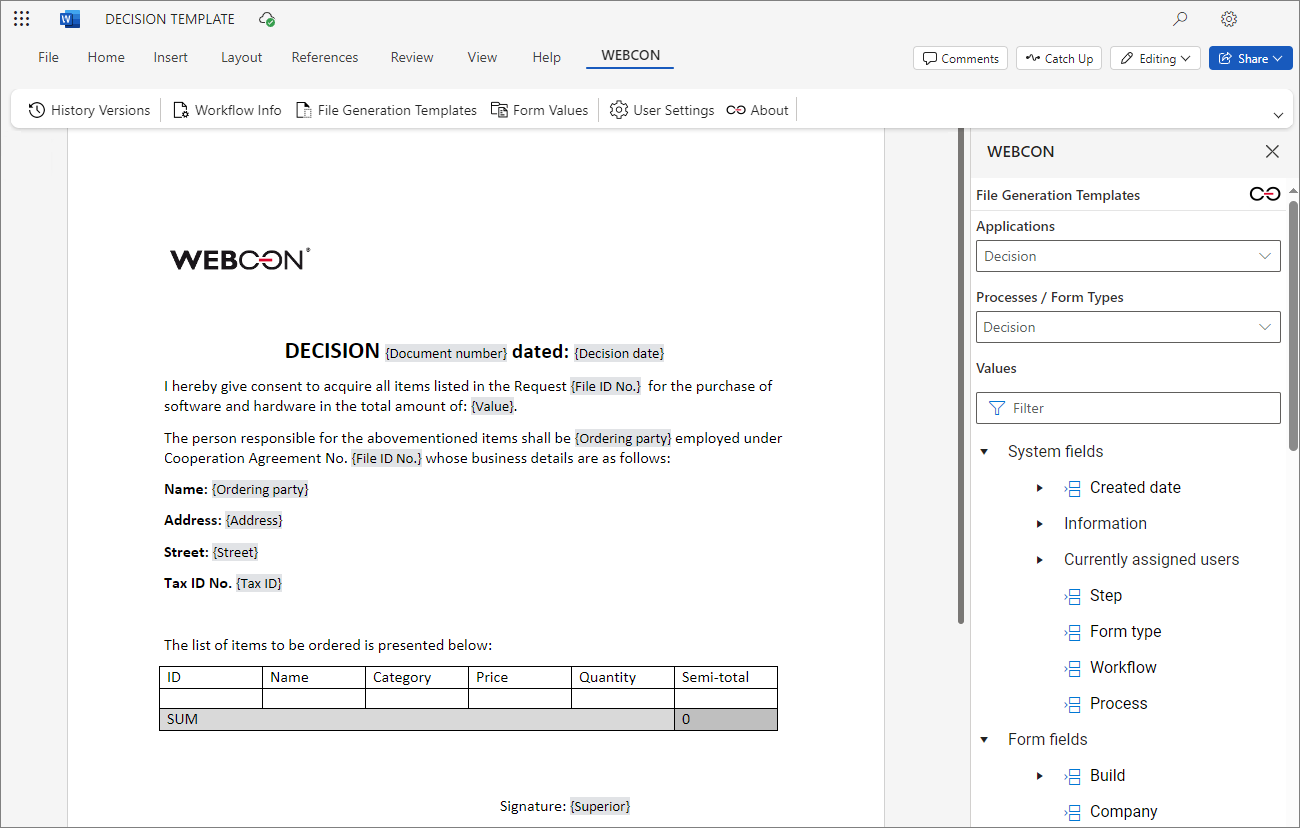
Task: Open settings via the gear icon
Action: tap(1229, 19)
